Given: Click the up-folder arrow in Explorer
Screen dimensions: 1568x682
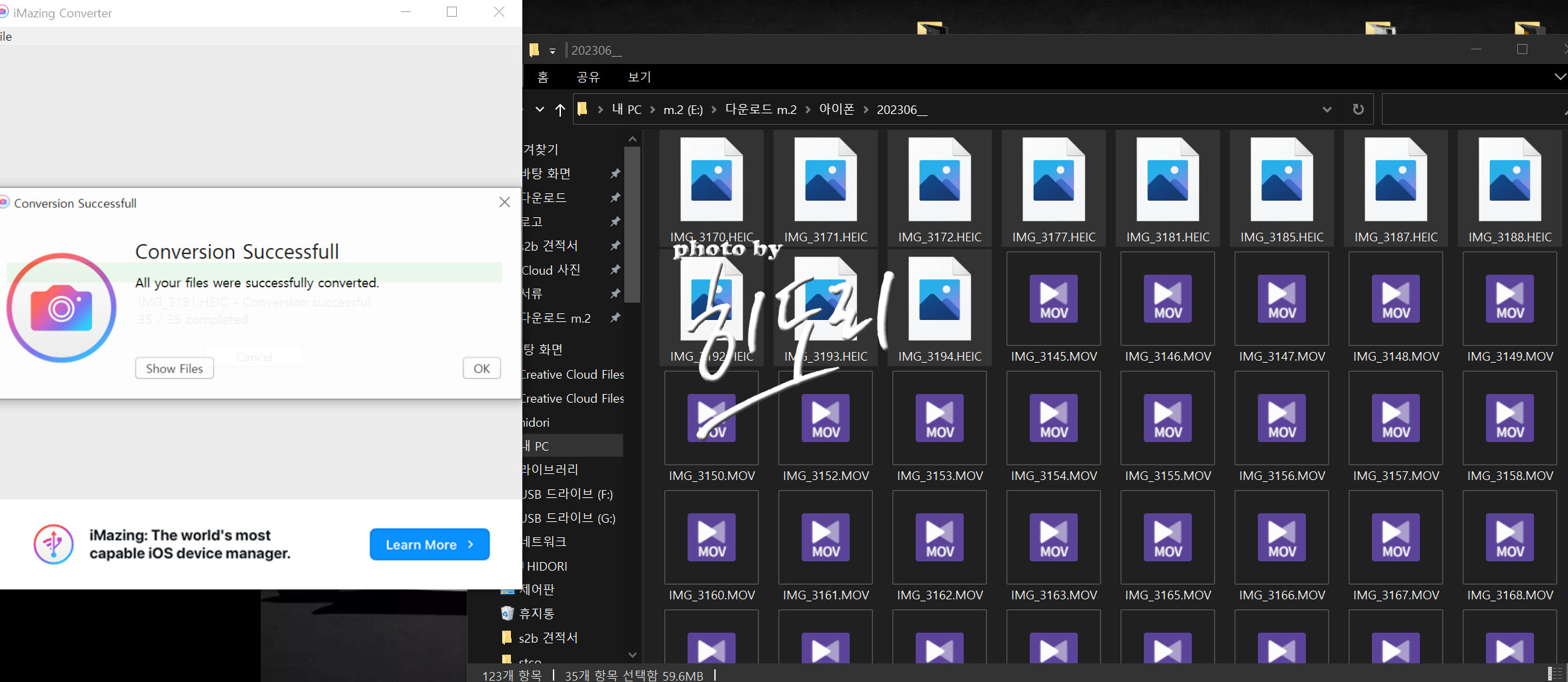Looking at the screenshot, I should coord(560,110).
